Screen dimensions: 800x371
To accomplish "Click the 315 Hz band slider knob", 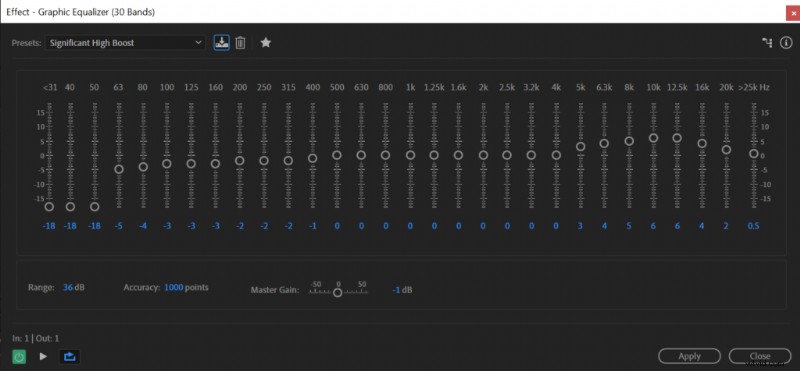I will 288,160.
